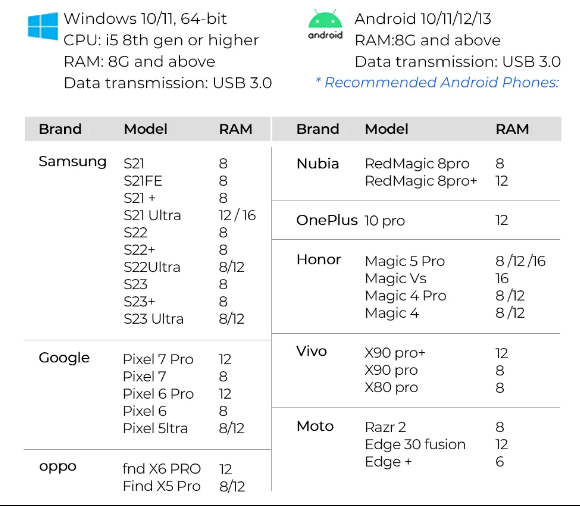Select the Razr 2 model text
The width and height of the screenshot is (580, 507).
tap(385, 427)
